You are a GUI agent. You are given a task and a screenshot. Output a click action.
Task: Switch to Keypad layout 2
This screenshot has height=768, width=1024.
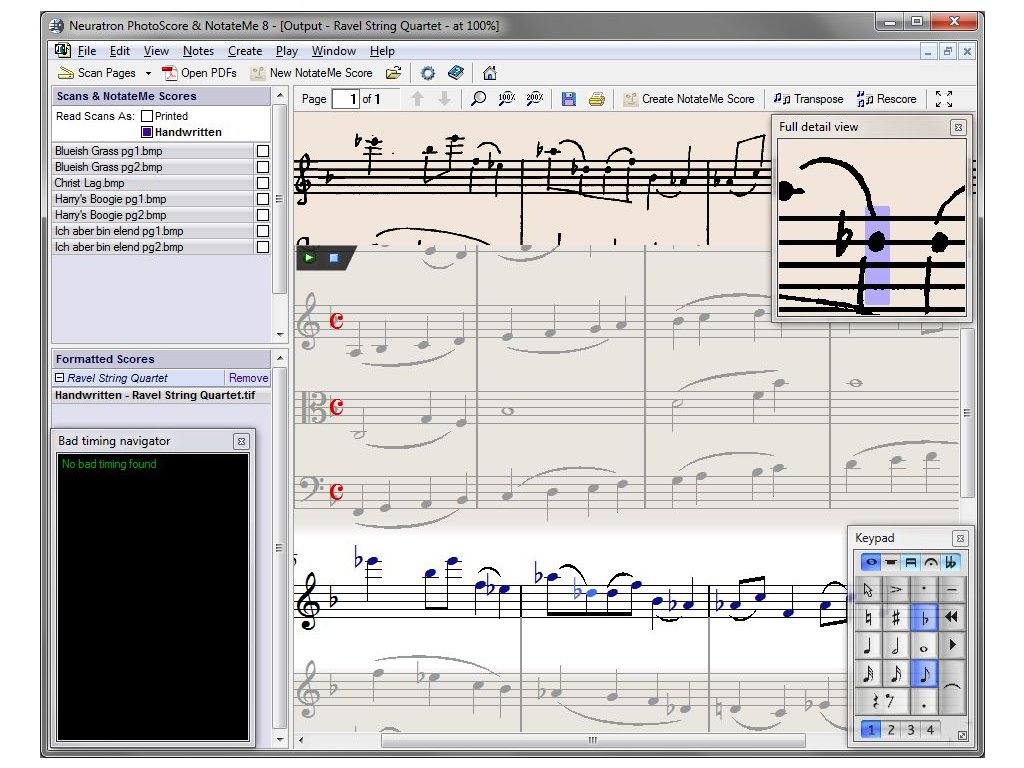tap(891, 730)
